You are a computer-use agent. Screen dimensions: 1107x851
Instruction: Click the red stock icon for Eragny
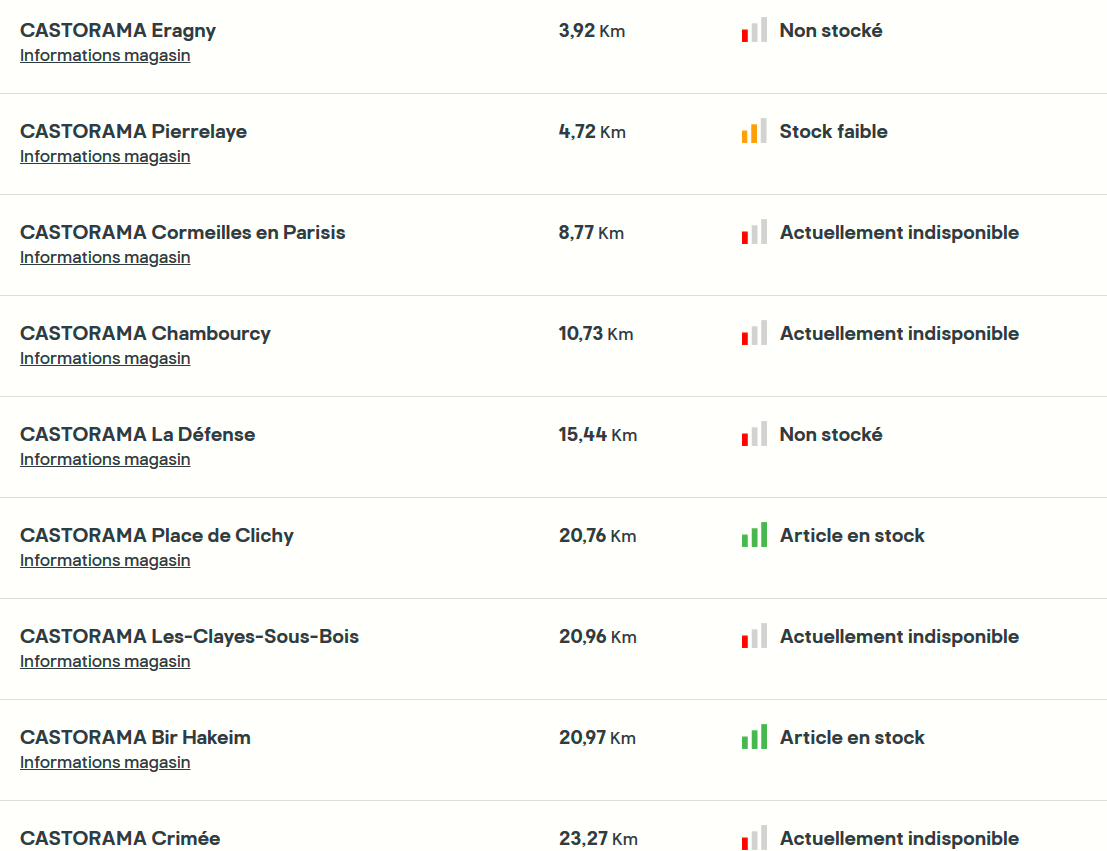754,31
